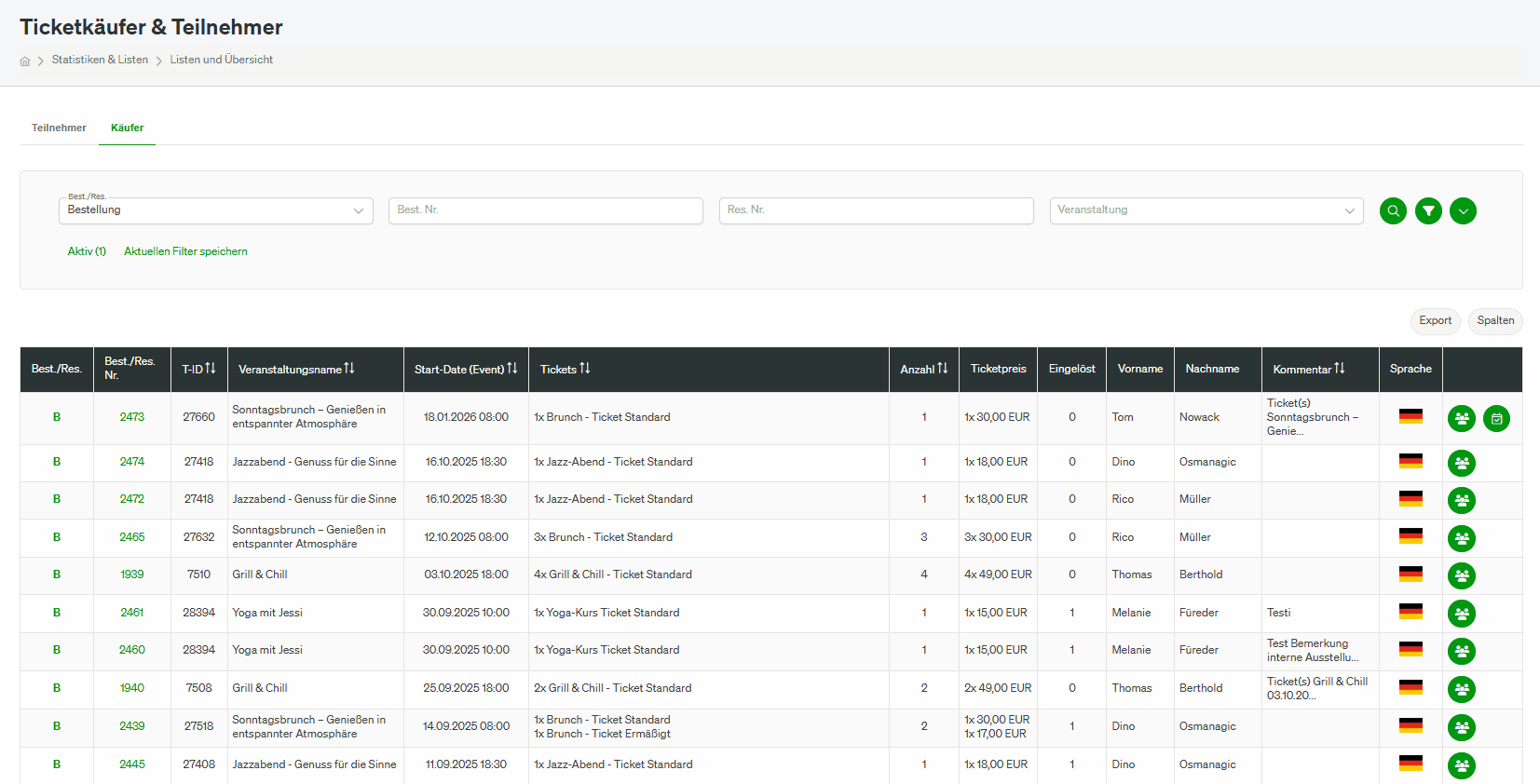1540x784 pixels.
Task: Open order number 1939 link
Action: coord(132,574)
